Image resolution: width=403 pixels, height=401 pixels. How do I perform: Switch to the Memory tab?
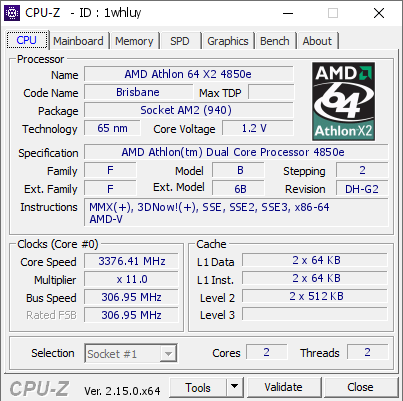click(134, 41)
